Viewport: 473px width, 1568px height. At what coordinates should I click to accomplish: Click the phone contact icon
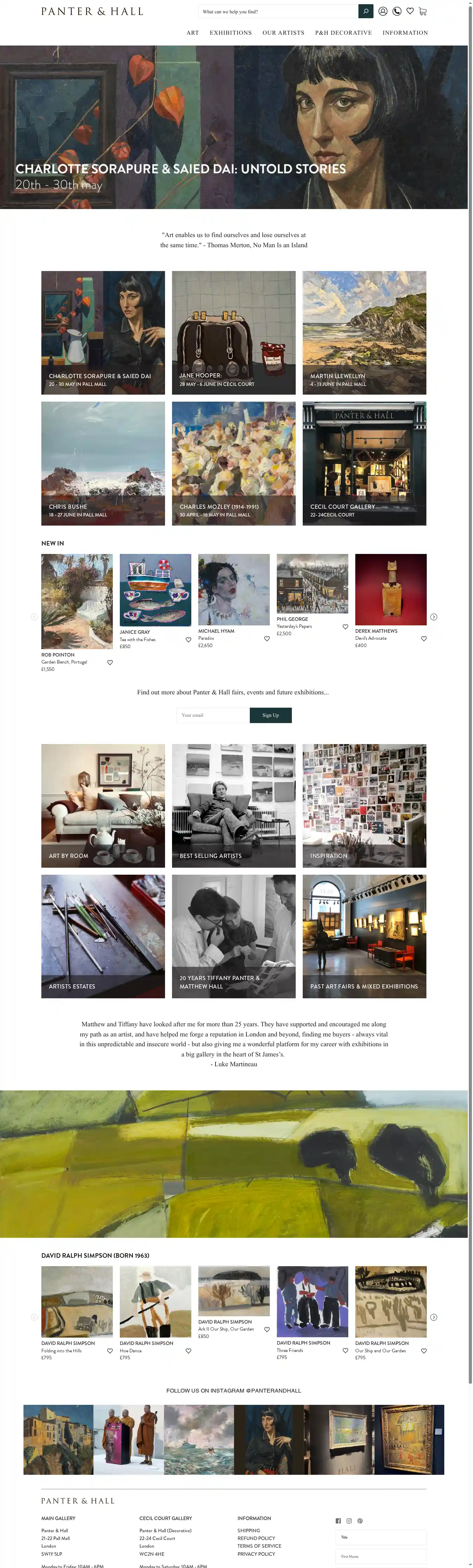pyautogui.click(x=397, y=11)
